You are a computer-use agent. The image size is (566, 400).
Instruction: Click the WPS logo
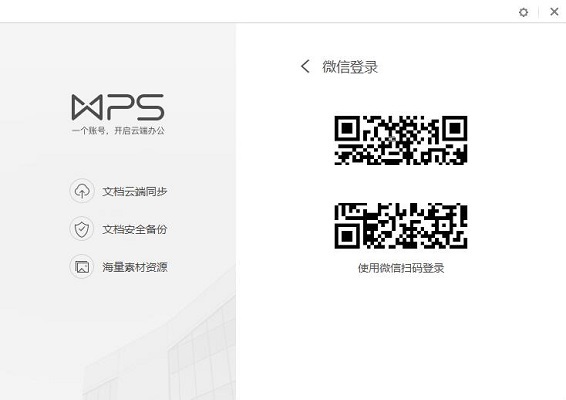[x=118, y=107]
